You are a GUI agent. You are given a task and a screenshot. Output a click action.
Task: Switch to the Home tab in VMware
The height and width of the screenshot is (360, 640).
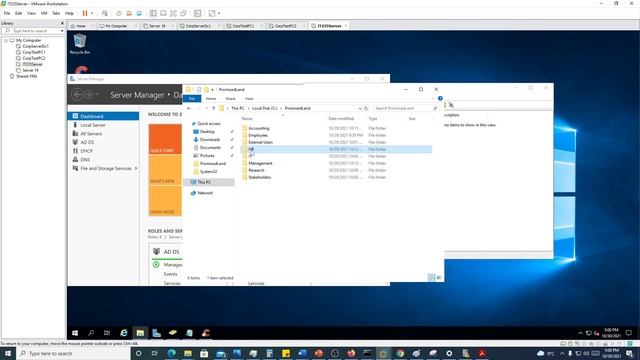[80, 26]
